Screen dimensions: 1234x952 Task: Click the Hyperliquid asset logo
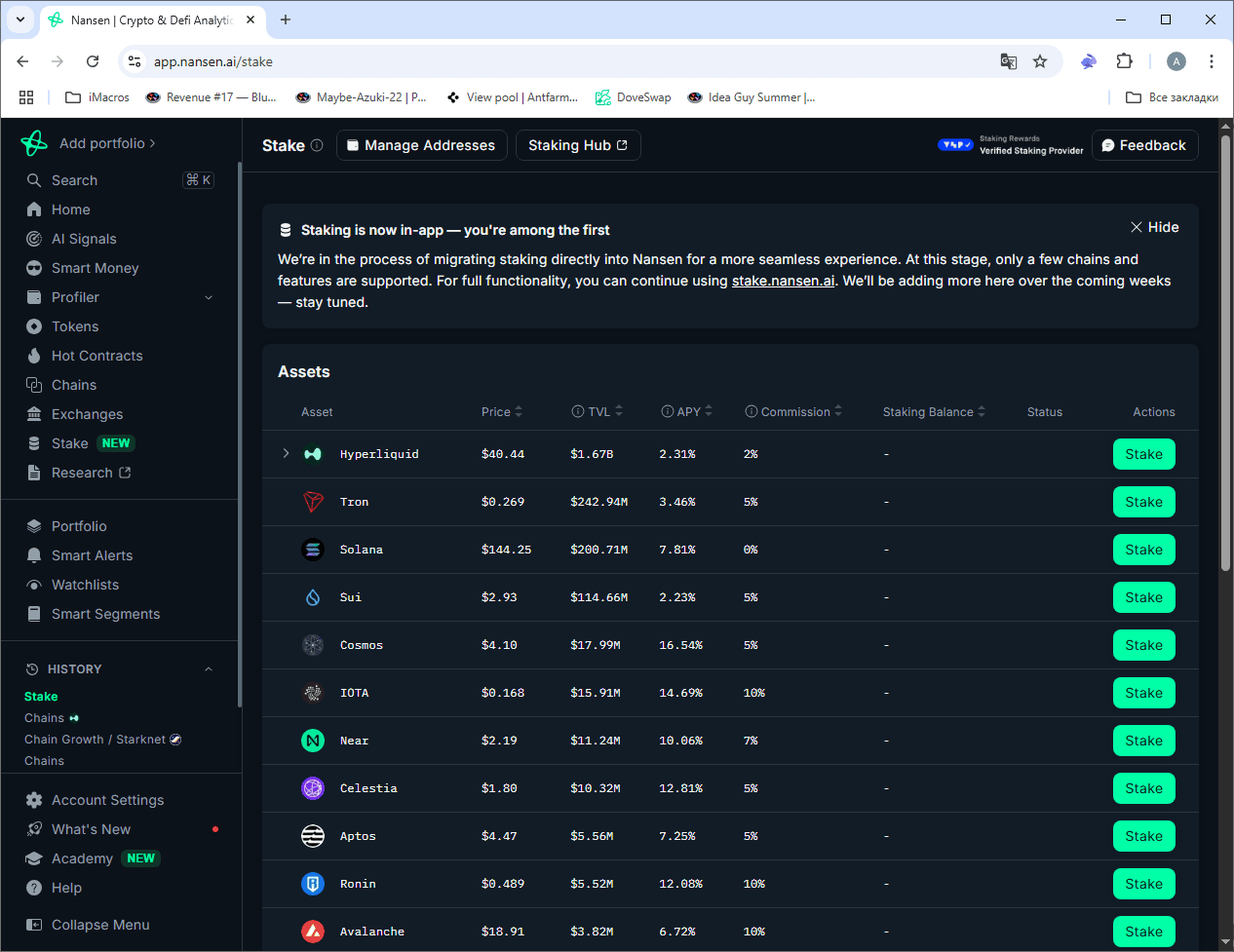(x=313, y=454)
